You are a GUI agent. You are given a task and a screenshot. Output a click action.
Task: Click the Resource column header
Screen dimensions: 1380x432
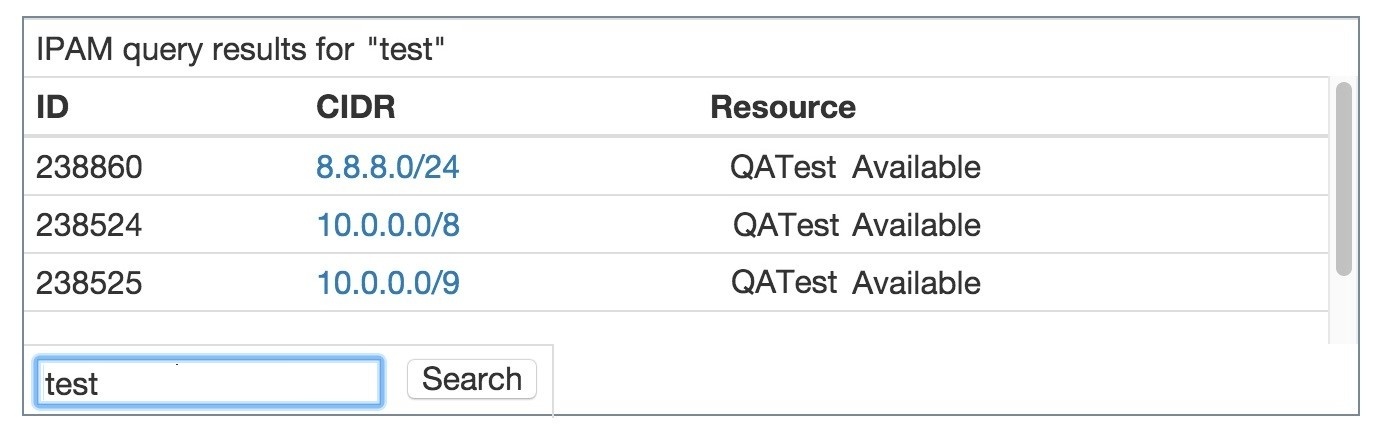pyautogui.click(x=783, y=107)
